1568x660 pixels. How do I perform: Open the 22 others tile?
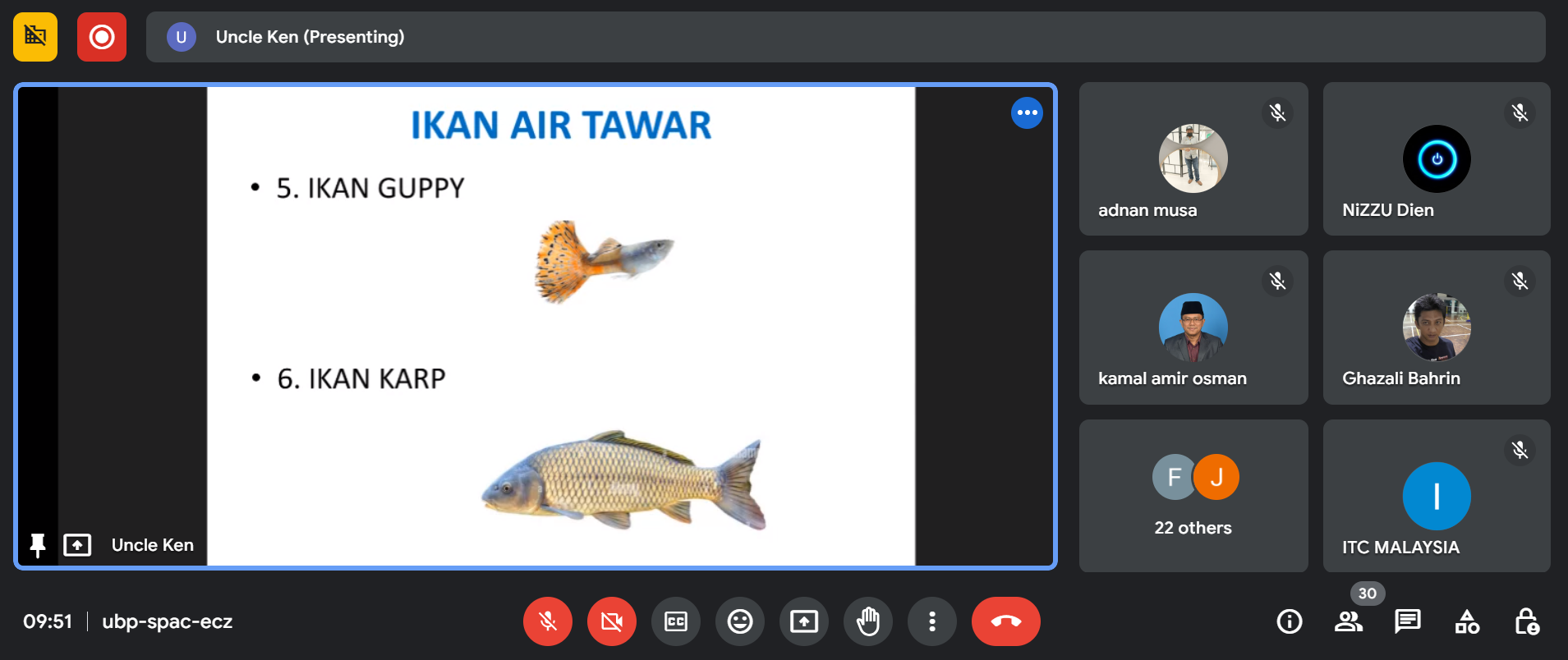click(1193, 496)
